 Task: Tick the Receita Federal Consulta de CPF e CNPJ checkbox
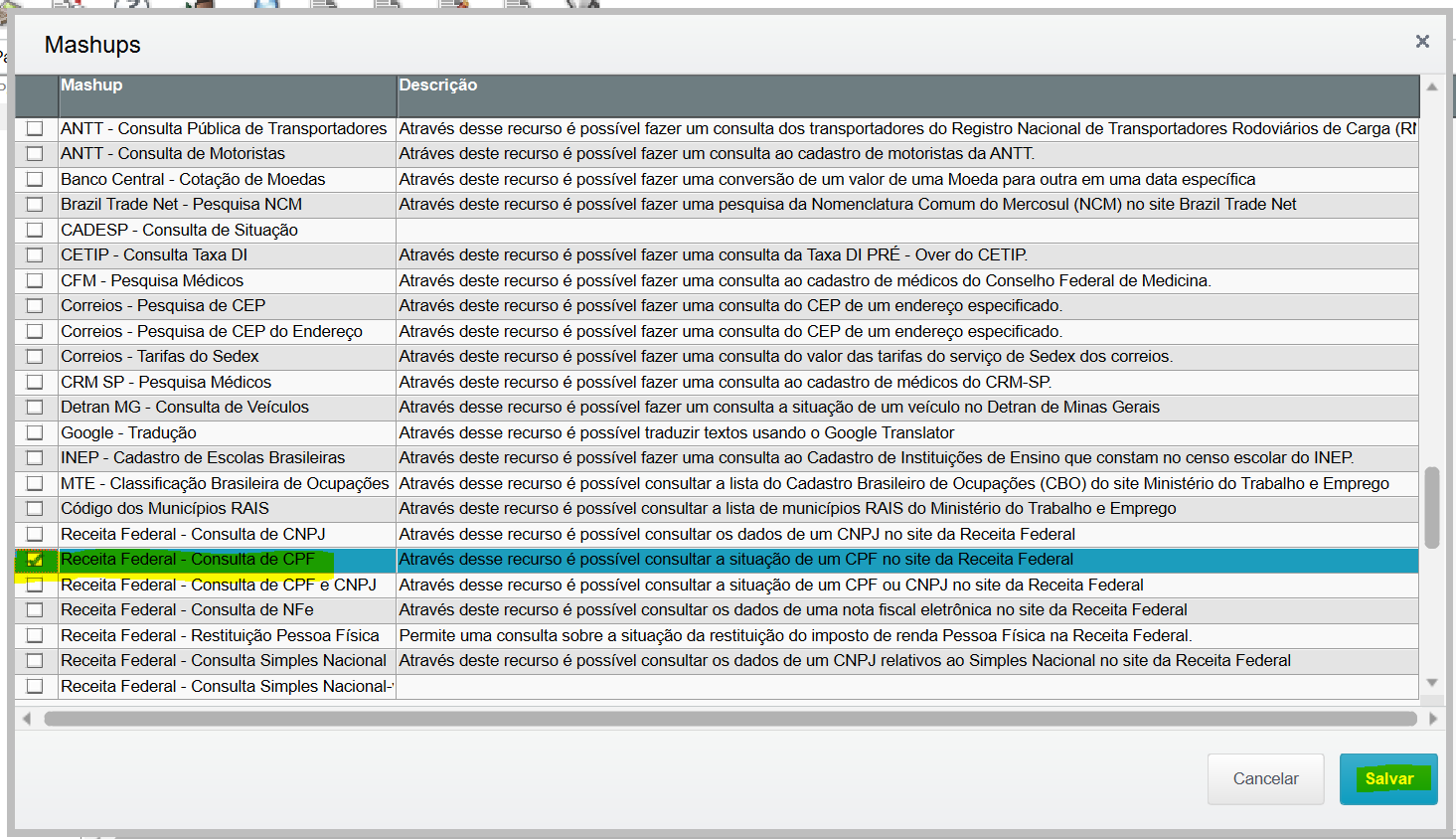(35, 585)
